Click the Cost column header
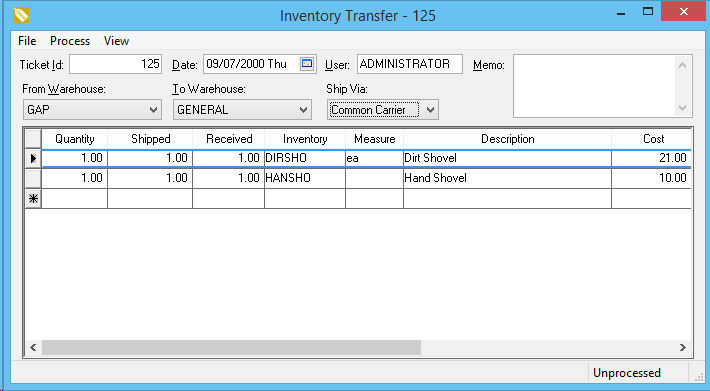 [652, 138]
